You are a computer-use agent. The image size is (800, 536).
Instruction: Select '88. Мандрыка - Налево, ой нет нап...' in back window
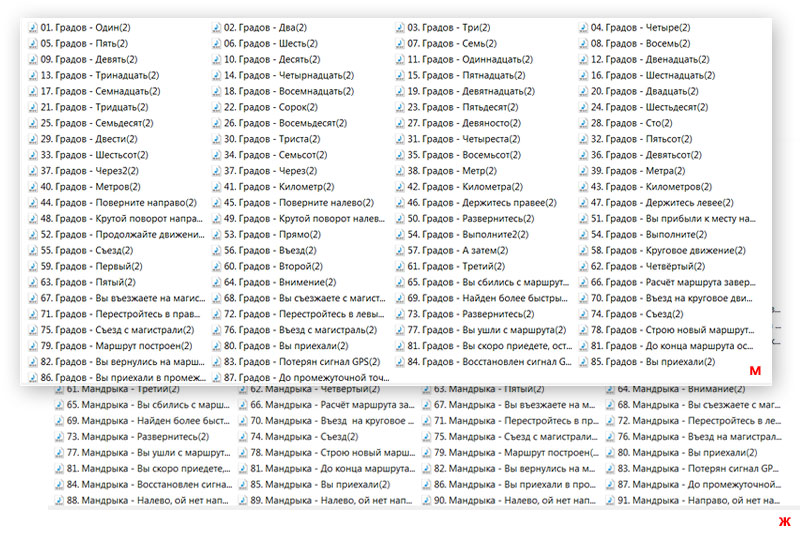point(142,501)
